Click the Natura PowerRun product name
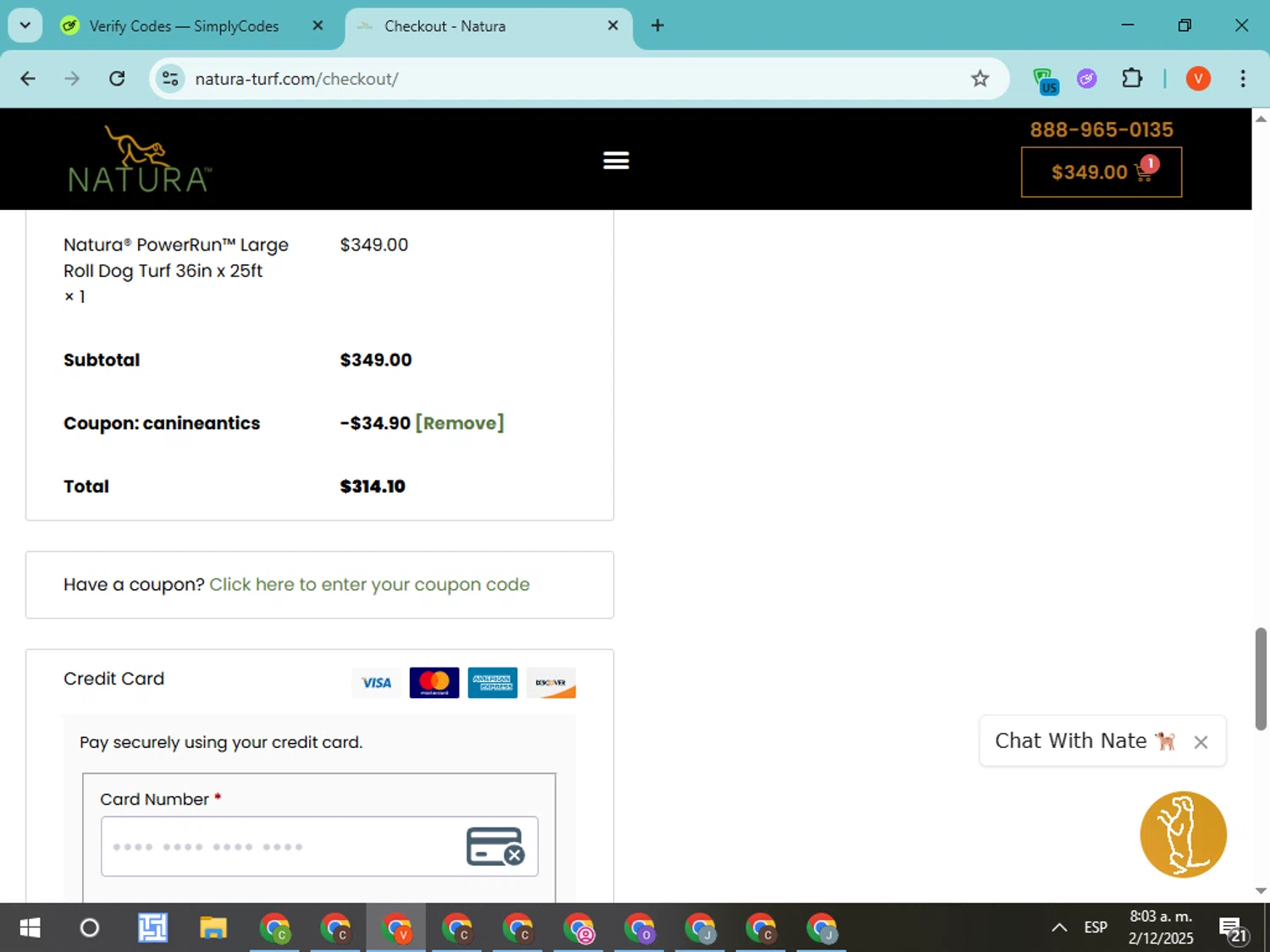This screenshot has width=1270, height=952. [x=176, y=257]
